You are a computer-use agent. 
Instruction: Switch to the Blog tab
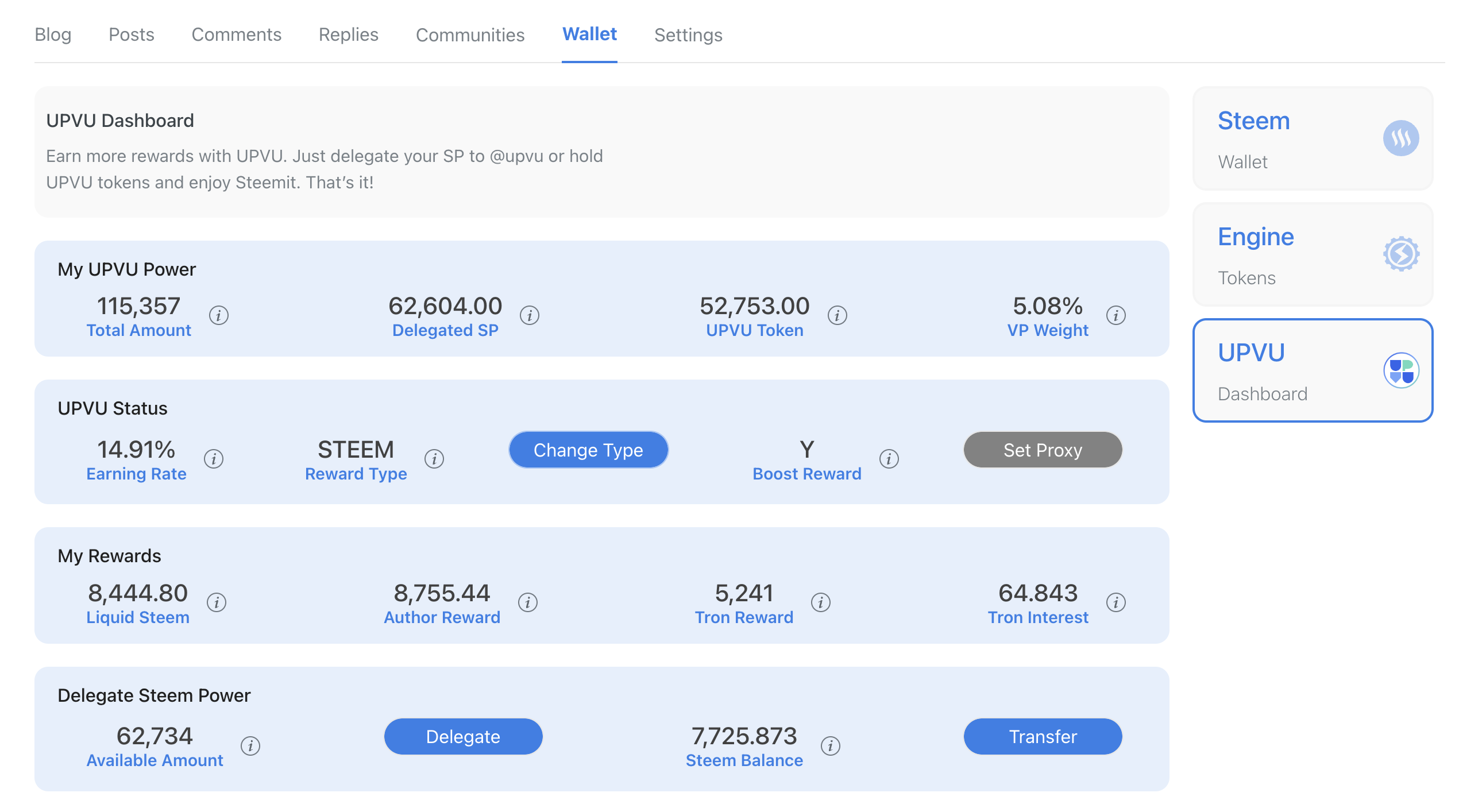tap(53, 34)
